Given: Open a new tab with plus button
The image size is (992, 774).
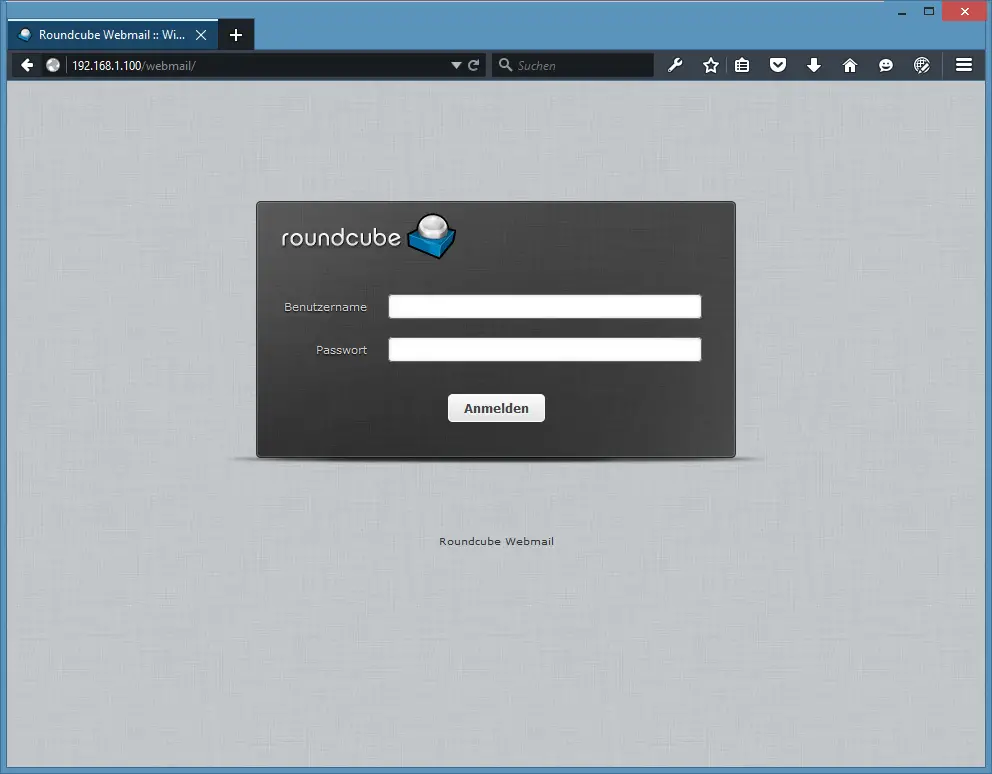Looking at the screenshot, I should [x=236, y=35].
